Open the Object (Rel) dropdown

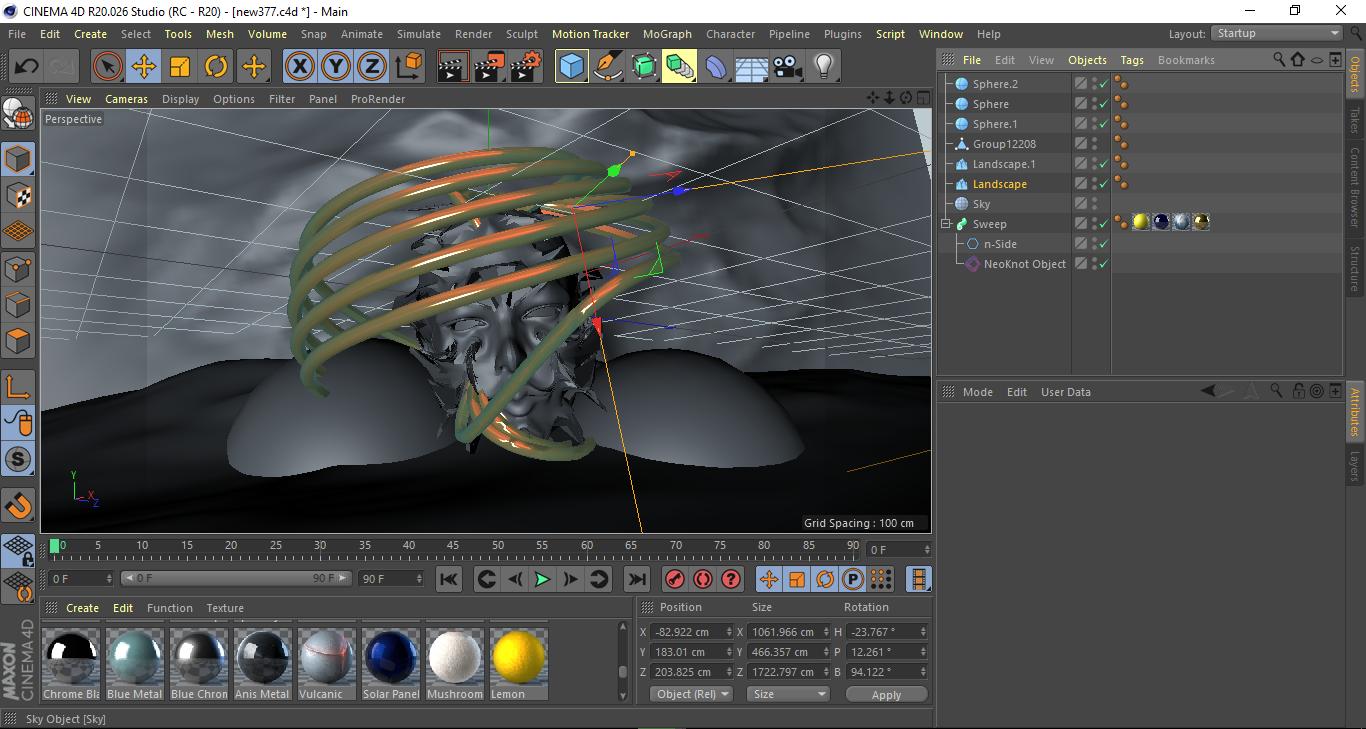(691, 694)
